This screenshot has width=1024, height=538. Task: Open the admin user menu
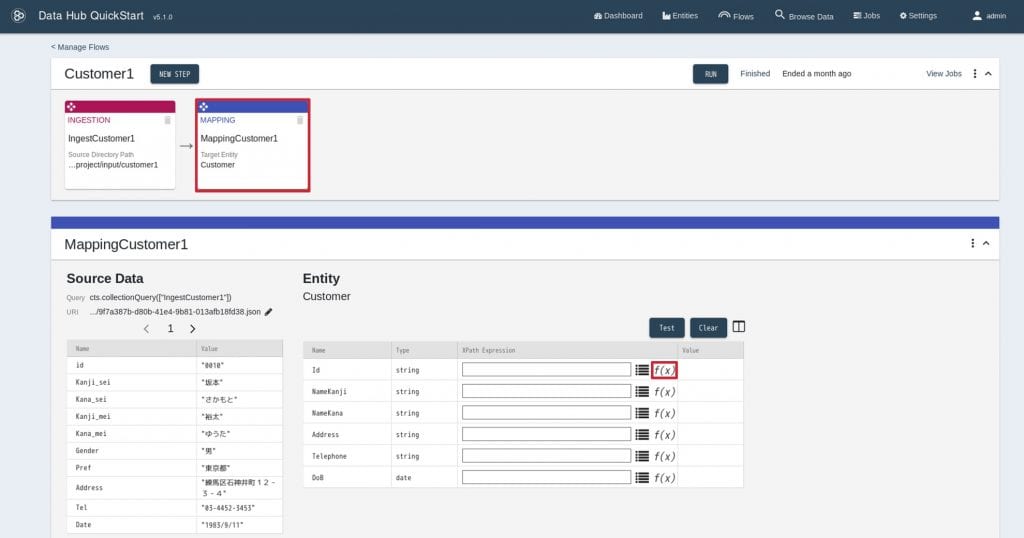(x=989, y=16)
